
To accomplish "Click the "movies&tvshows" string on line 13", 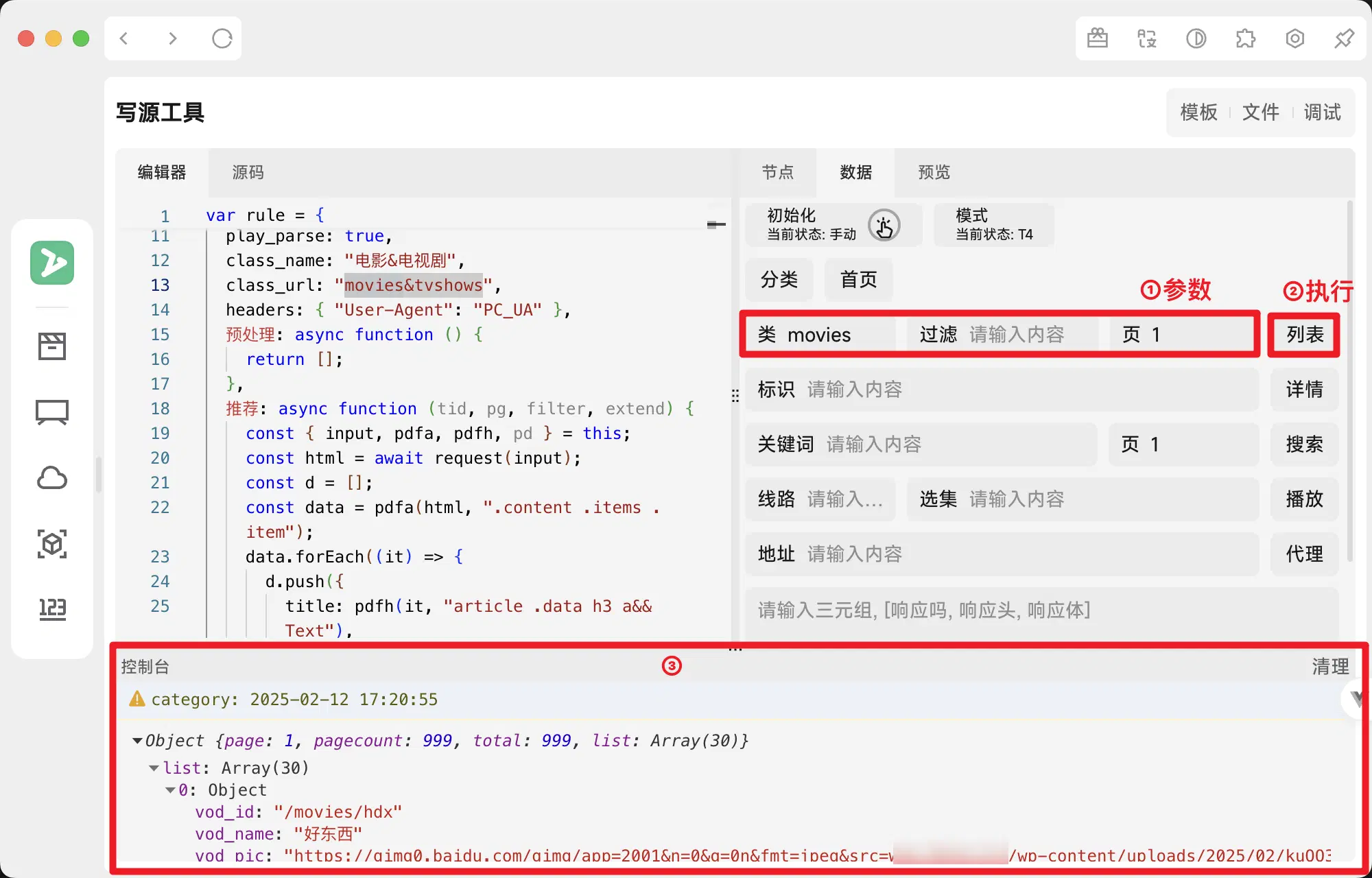I will tap(414, 285).
